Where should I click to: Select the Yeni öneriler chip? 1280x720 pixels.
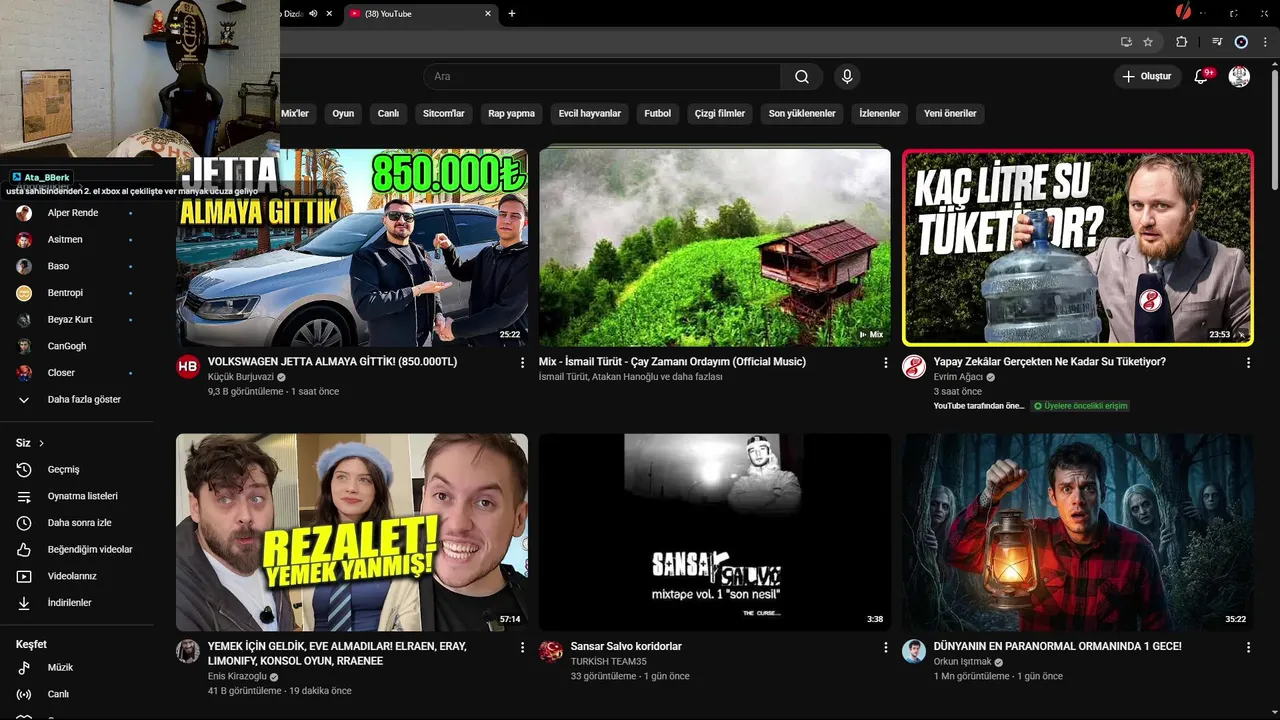coord(950,113)
